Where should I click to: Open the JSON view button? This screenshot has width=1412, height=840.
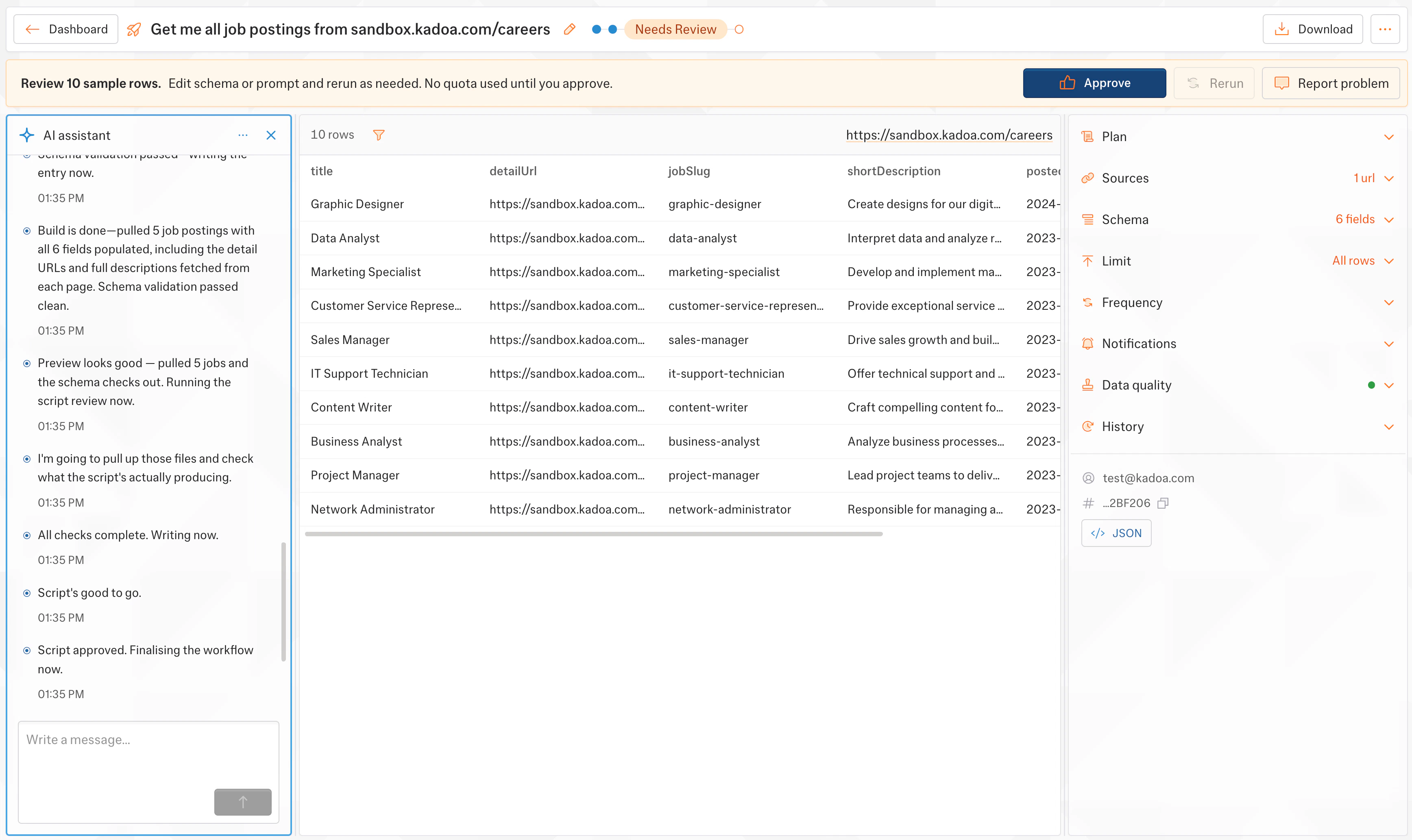[1116, 533]
